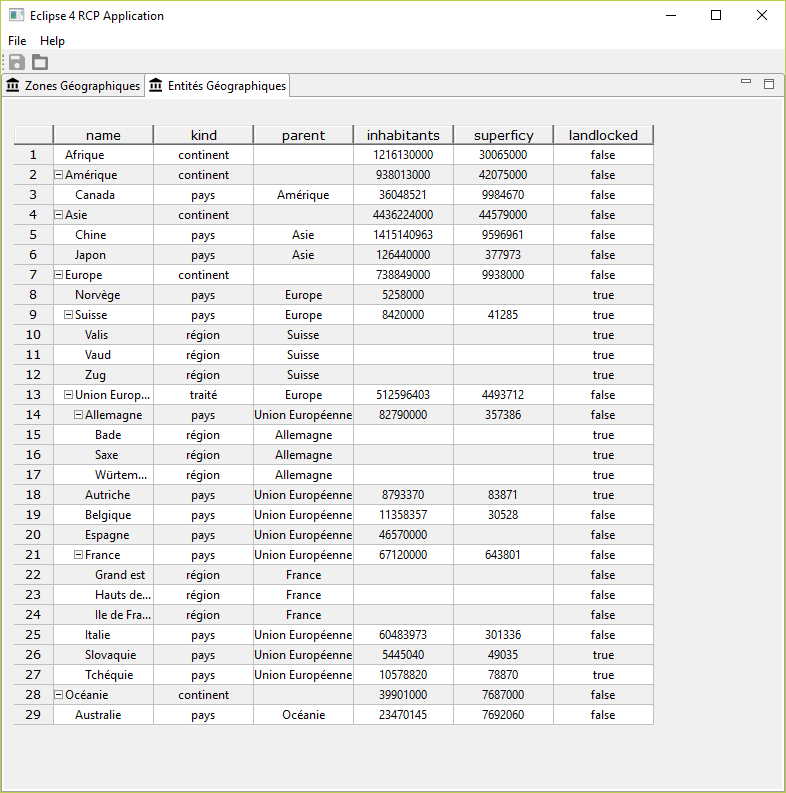This screenshot has height=793, width=786.
Task: Select the Canada name cell
Action: tap(103, 195)
